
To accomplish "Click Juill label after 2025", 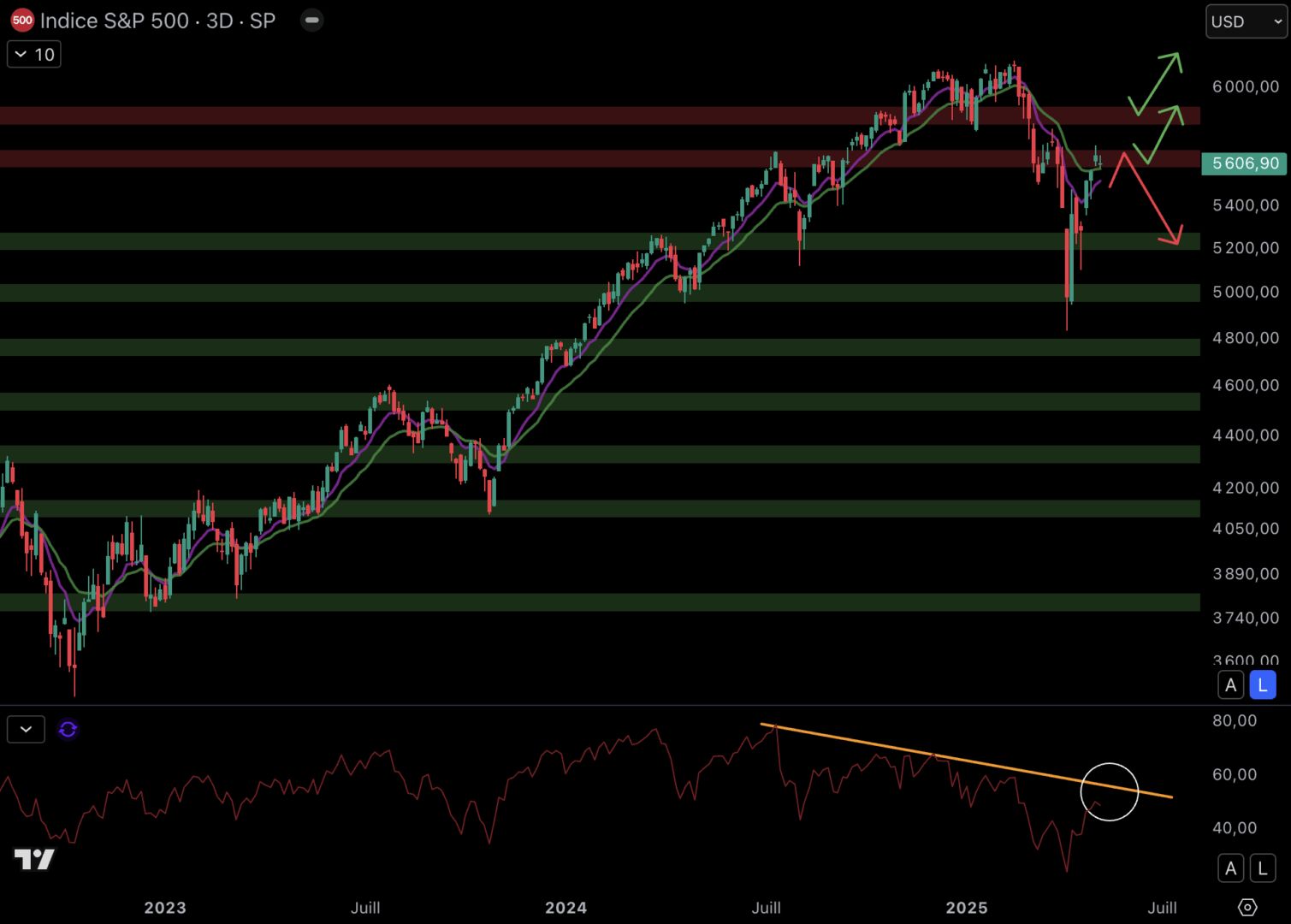I will (x=1162, y=908).
